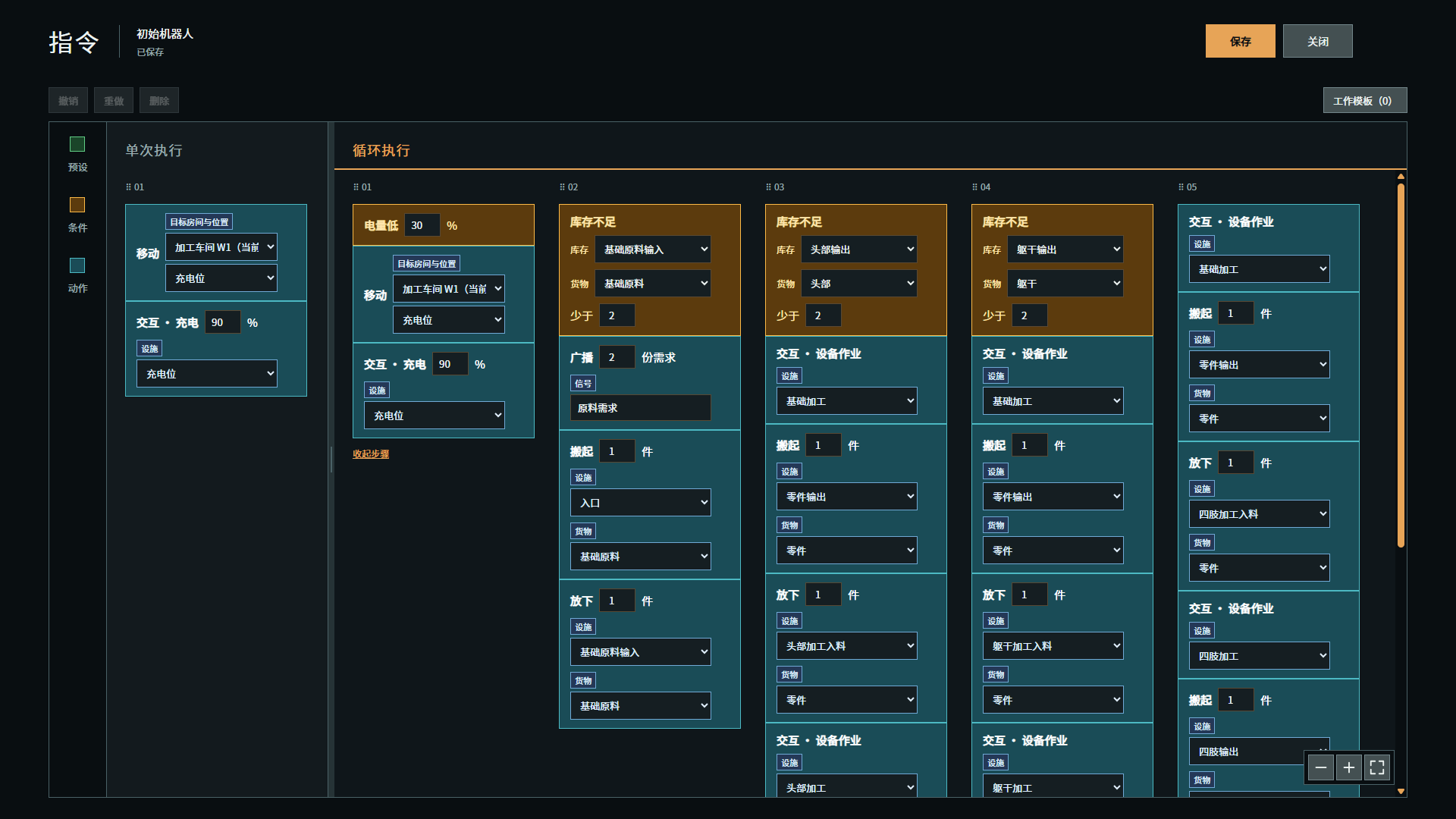Open 四肢加工 equipment dropdown in column 05

click(x=1260, y=655)
